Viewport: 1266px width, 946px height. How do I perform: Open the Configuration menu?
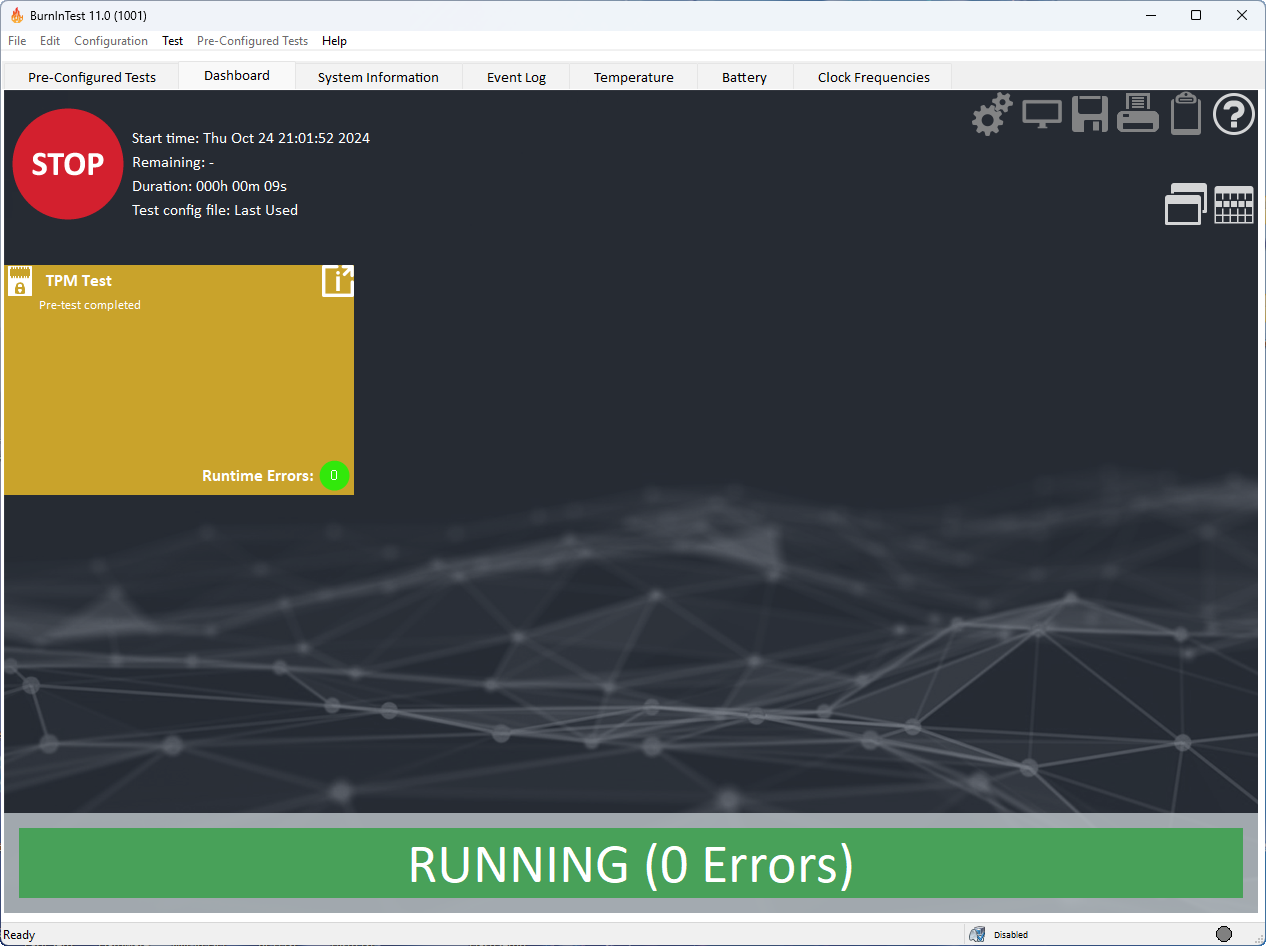click(x=111, y=41)
